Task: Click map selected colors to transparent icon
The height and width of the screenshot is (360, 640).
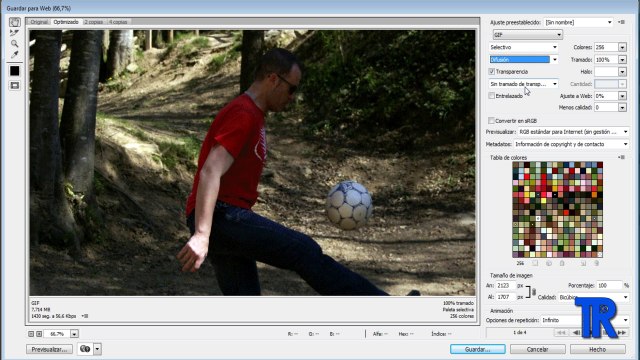Action: click(535, 263)
